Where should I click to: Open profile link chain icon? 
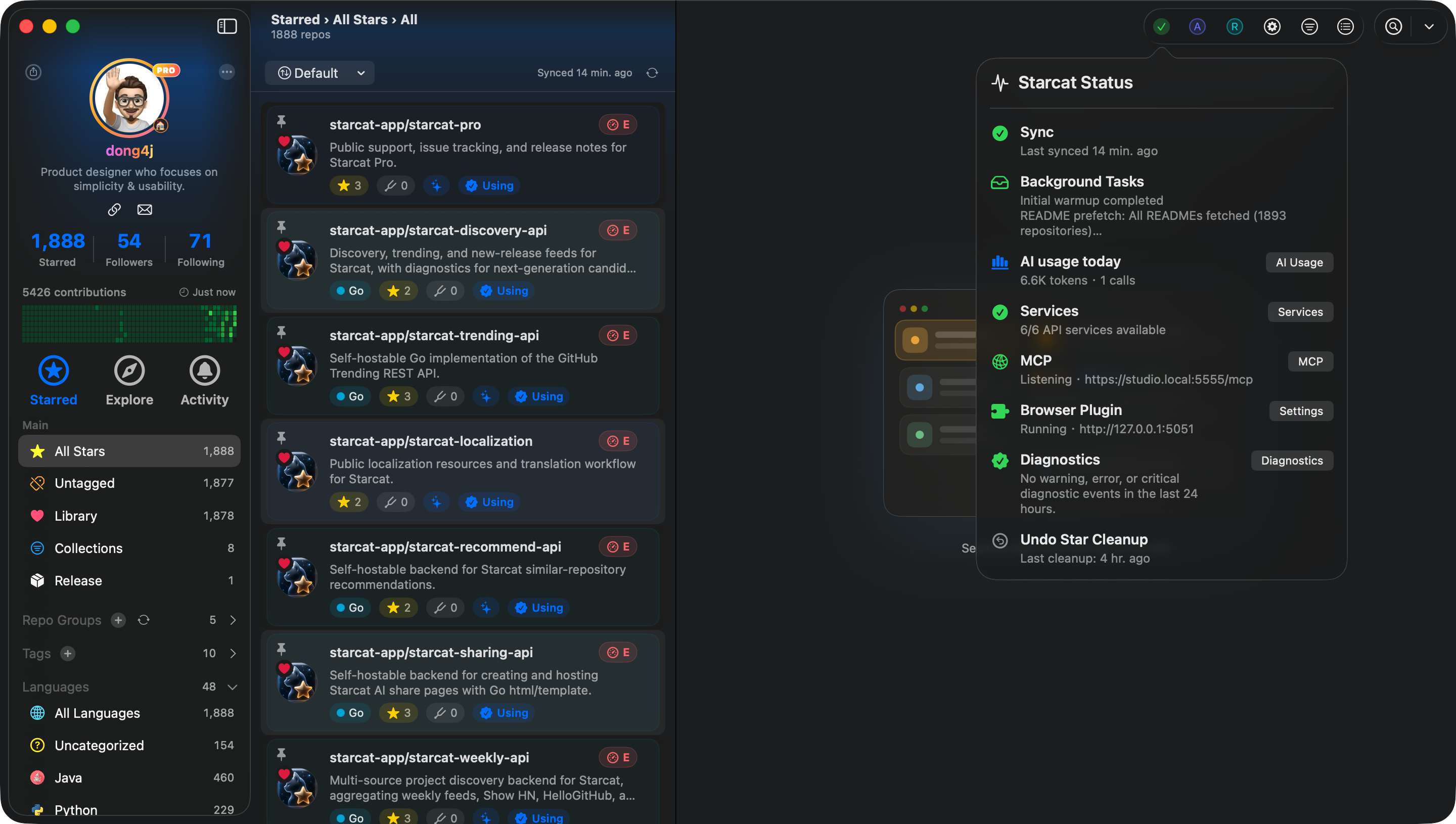pyautogui.click(x=114, y=210)
